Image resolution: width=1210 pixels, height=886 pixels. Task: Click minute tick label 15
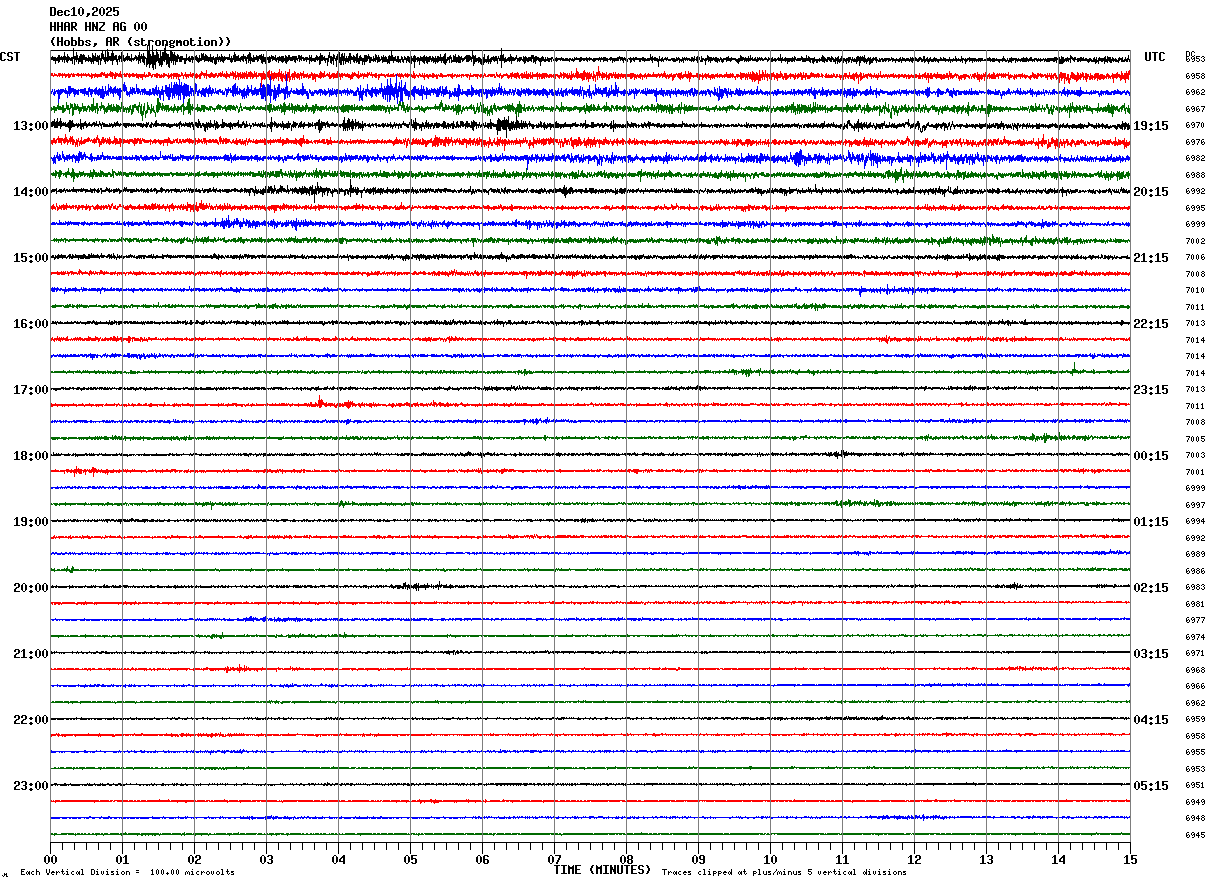1130,859
